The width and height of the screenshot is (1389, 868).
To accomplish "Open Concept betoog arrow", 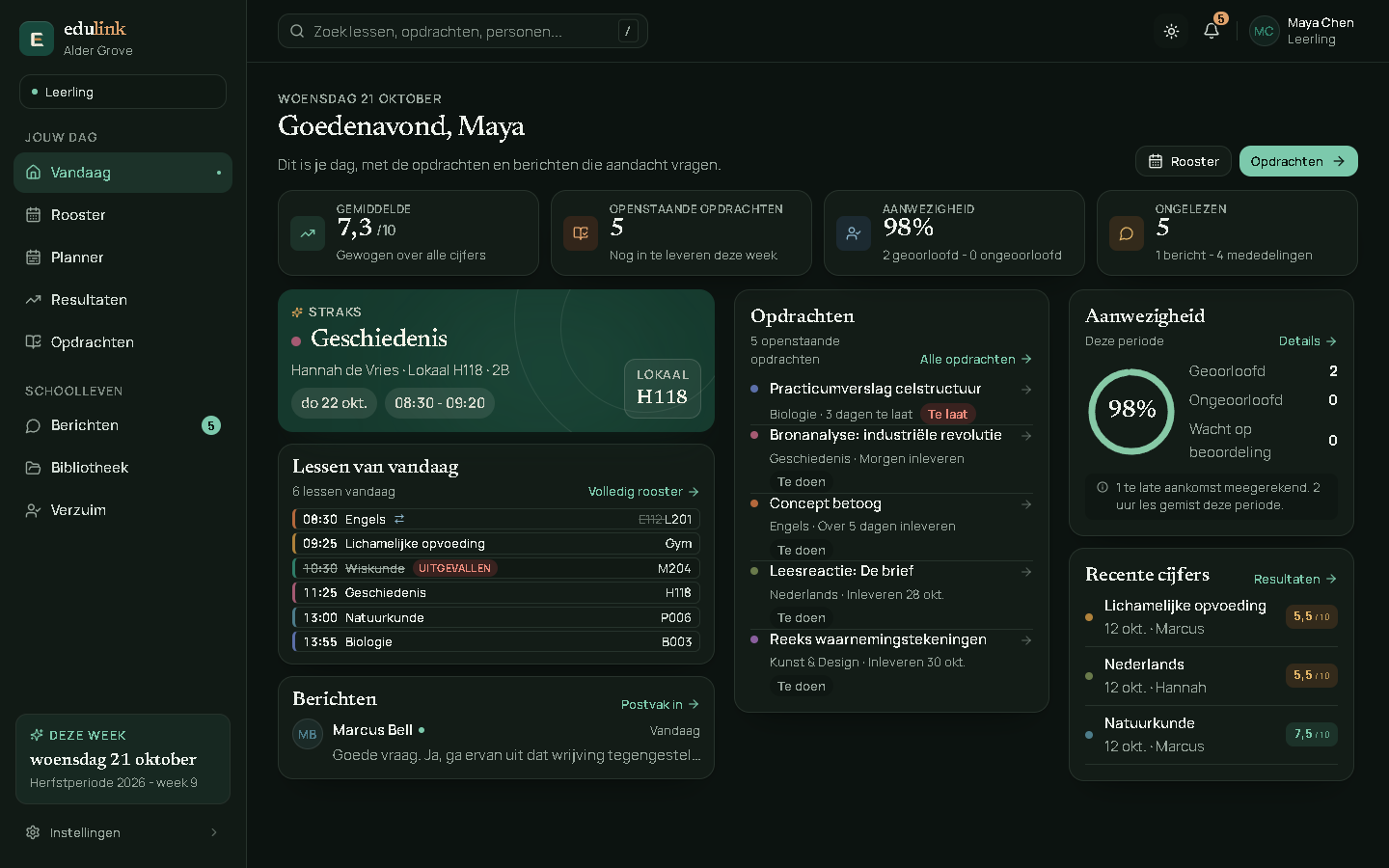I will tap(1026, 504).
